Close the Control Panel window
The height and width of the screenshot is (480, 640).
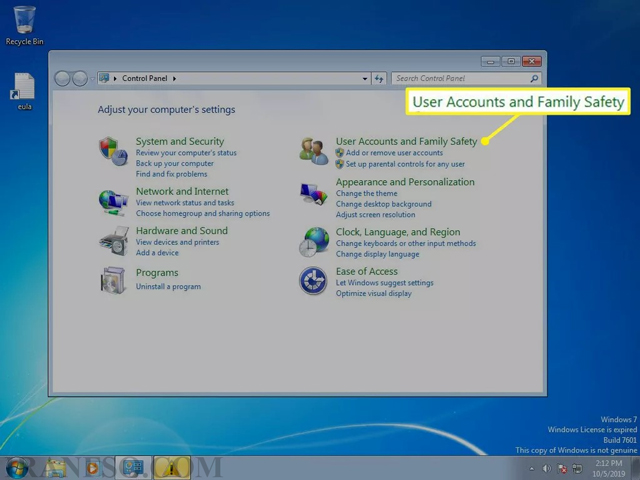532,62
